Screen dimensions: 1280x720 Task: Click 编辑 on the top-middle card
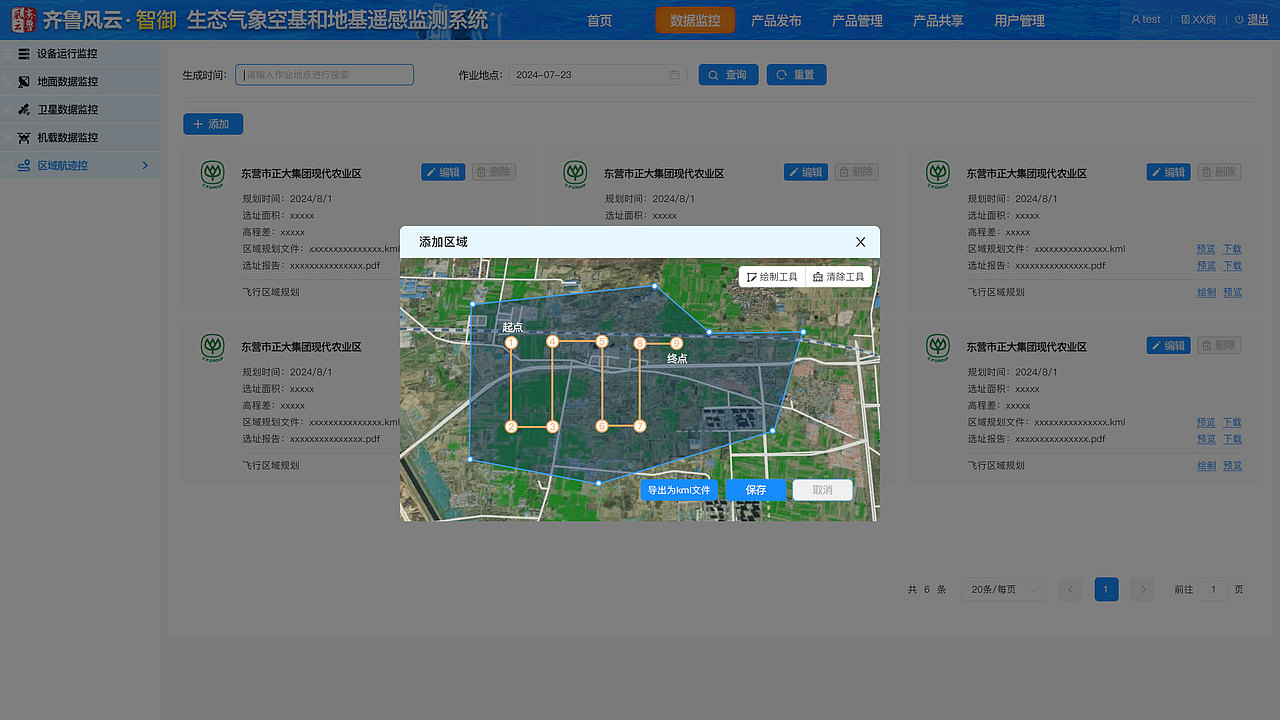[x=806, y=172]
